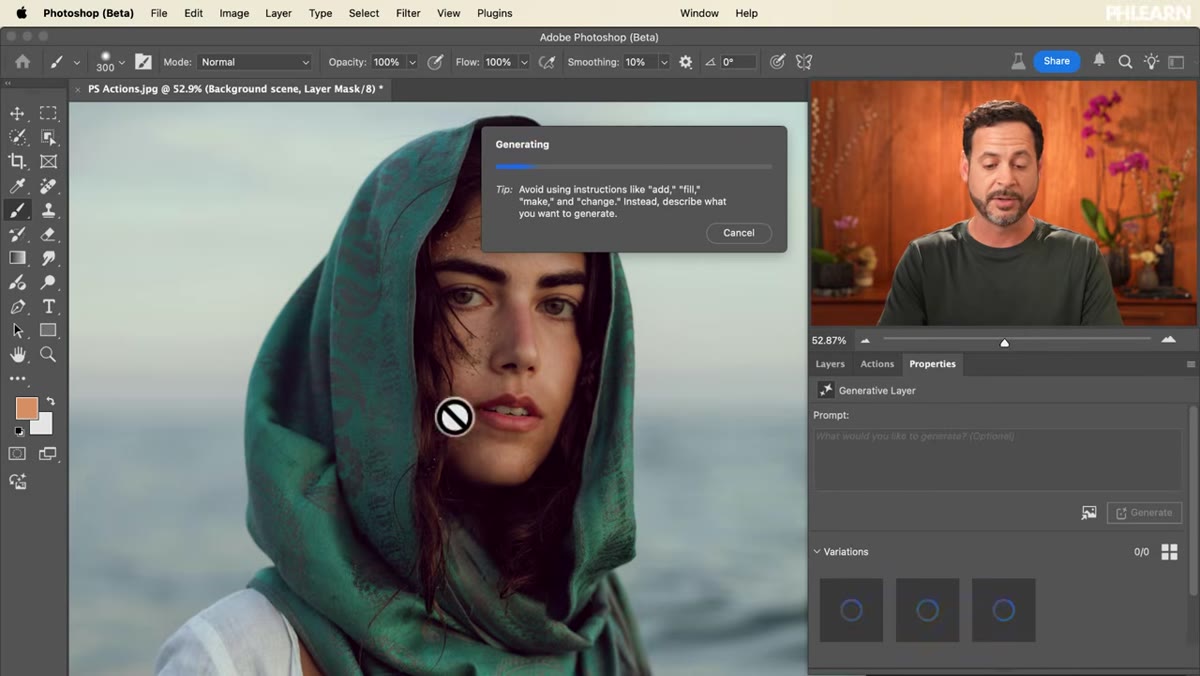Select the Remove tool below History Brush
Image resolution: width=1200 pixels, height=676 pixels.
tap(17, 282)
